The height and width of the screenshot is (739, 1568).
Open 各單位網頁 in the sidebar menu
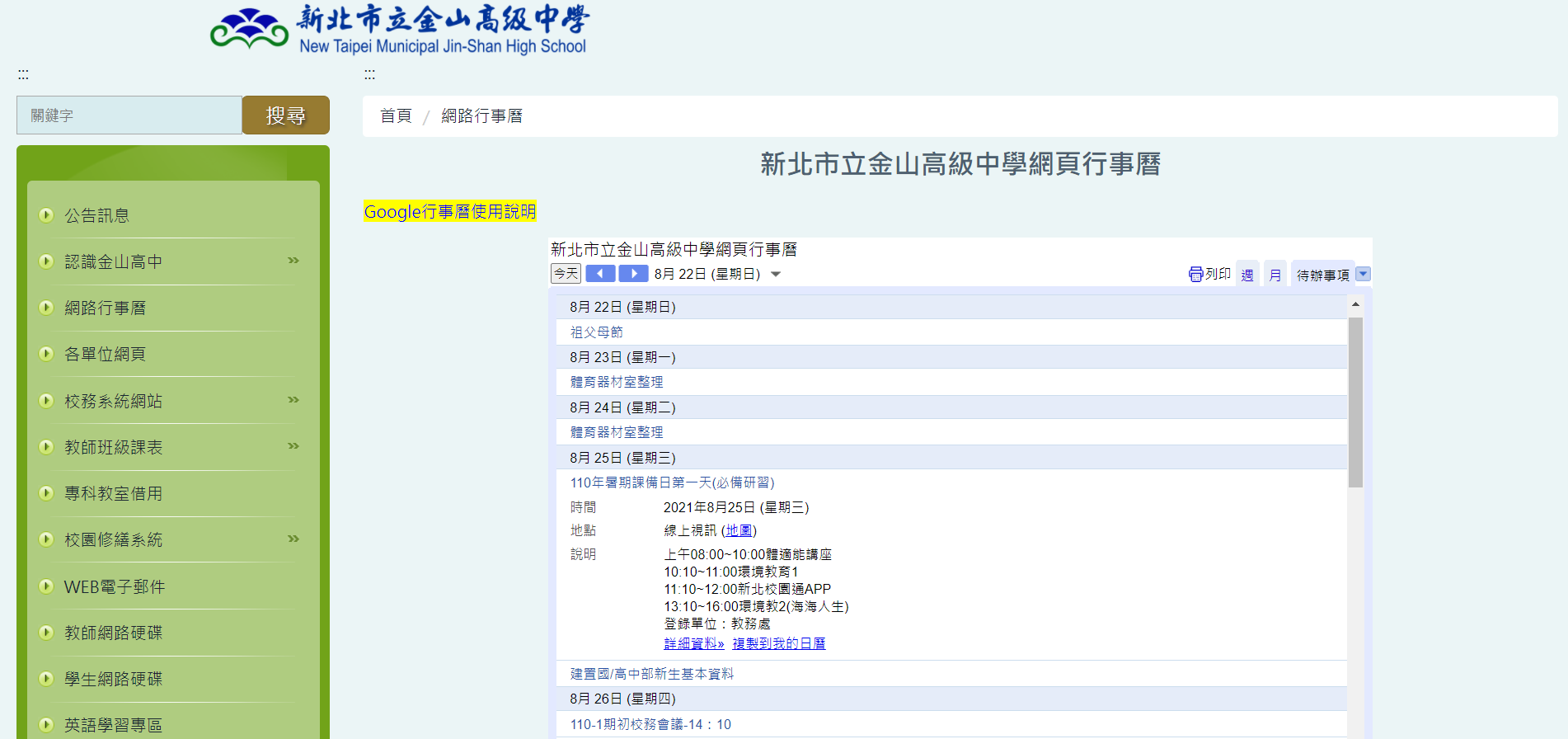tap(105, 354)
